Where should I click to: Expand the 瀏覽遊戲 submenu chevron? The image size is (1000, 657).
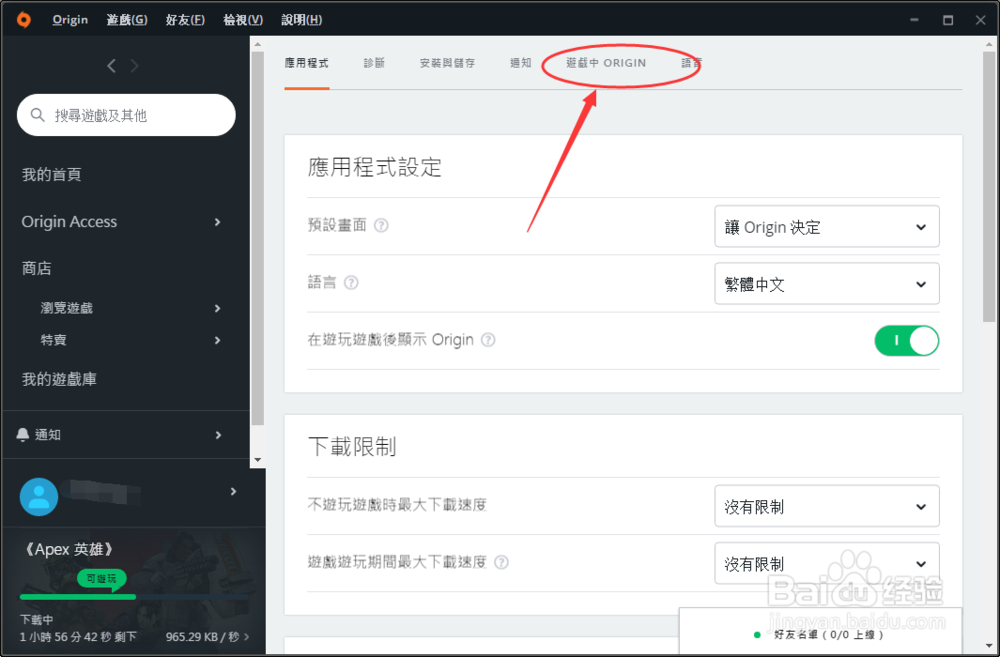217,308
